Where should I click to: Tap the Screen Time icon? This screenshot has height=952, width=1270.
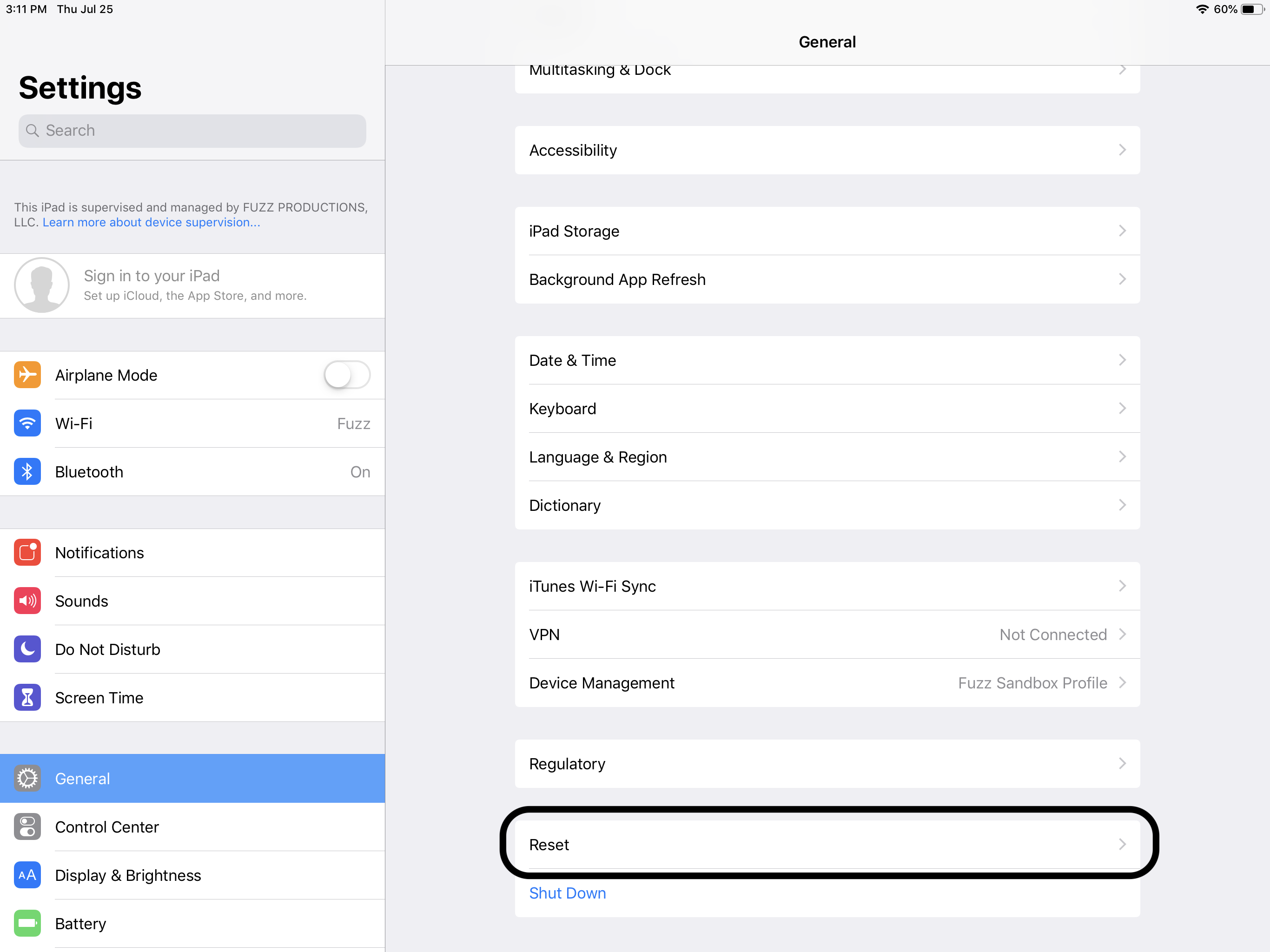(x=27, y=697)
